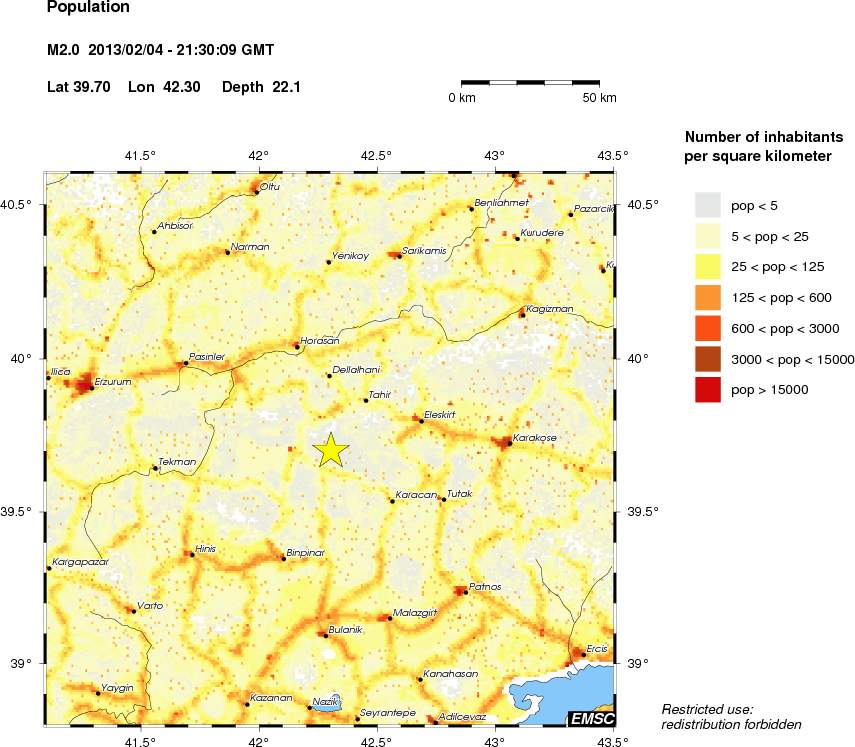
Task: Click the 'Malazgirt' city label
Action: tap(415, 613)
